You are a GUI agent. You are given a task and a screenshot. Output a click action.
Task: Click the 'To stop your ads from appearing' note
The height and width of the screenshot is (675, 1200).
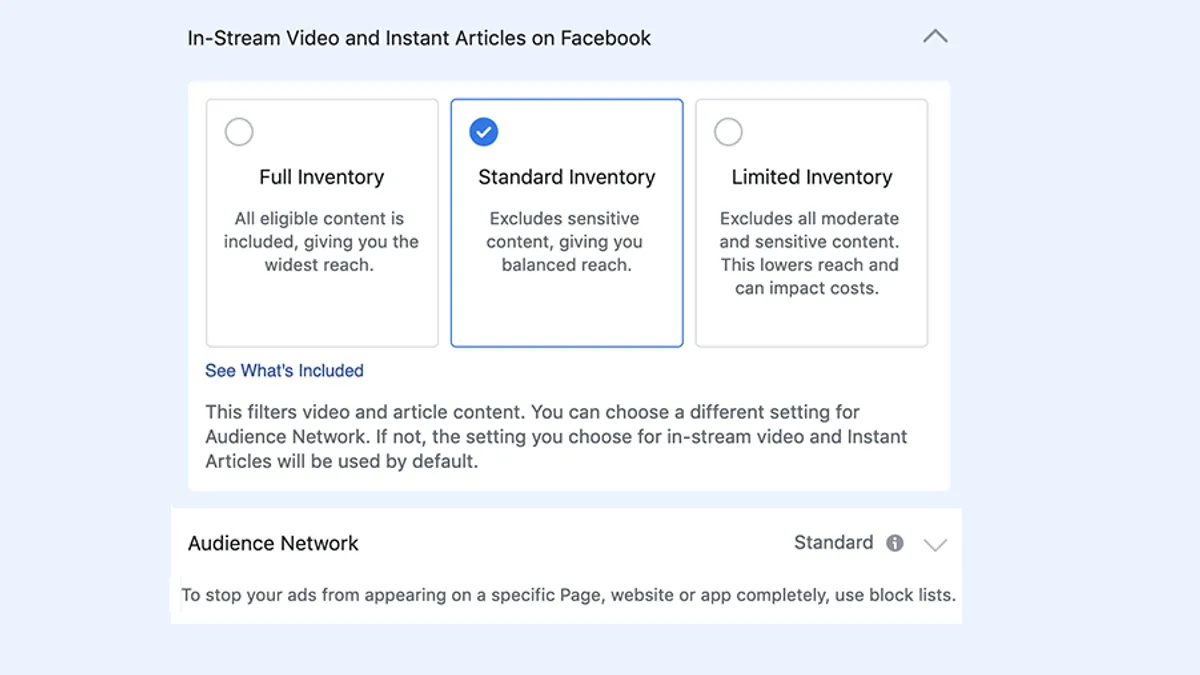coord(568,595)
